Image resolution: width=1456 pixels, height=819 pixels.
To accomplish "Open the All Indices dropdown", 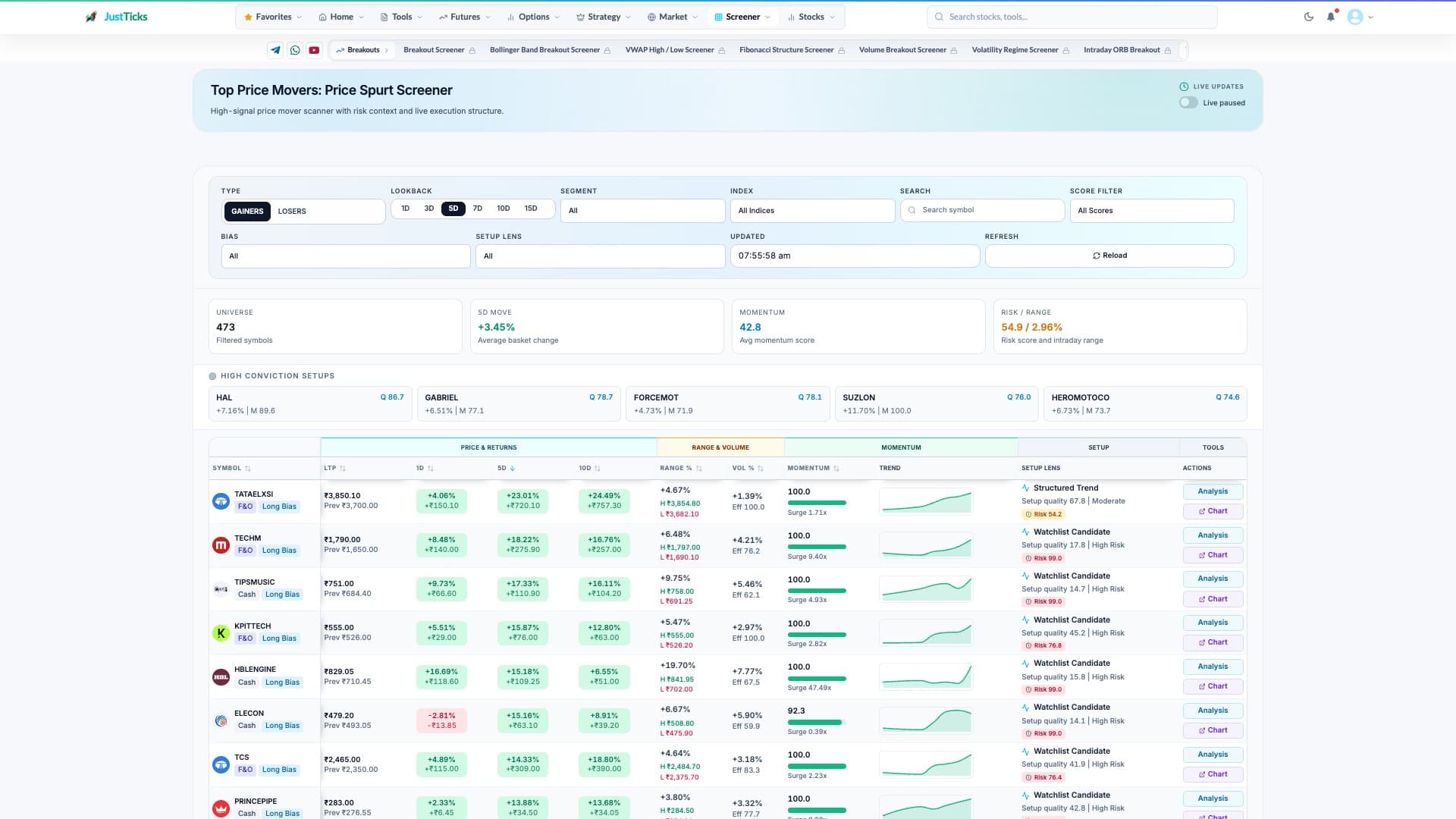I will (x=813, y=211).
